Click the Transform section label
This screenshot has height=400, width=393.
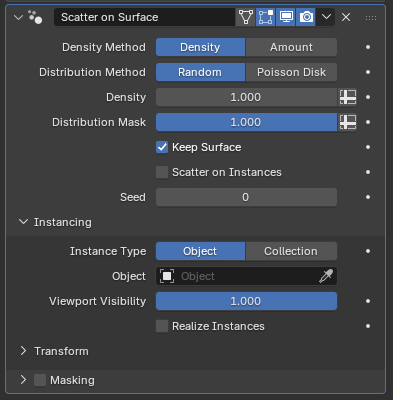point(61,351)
